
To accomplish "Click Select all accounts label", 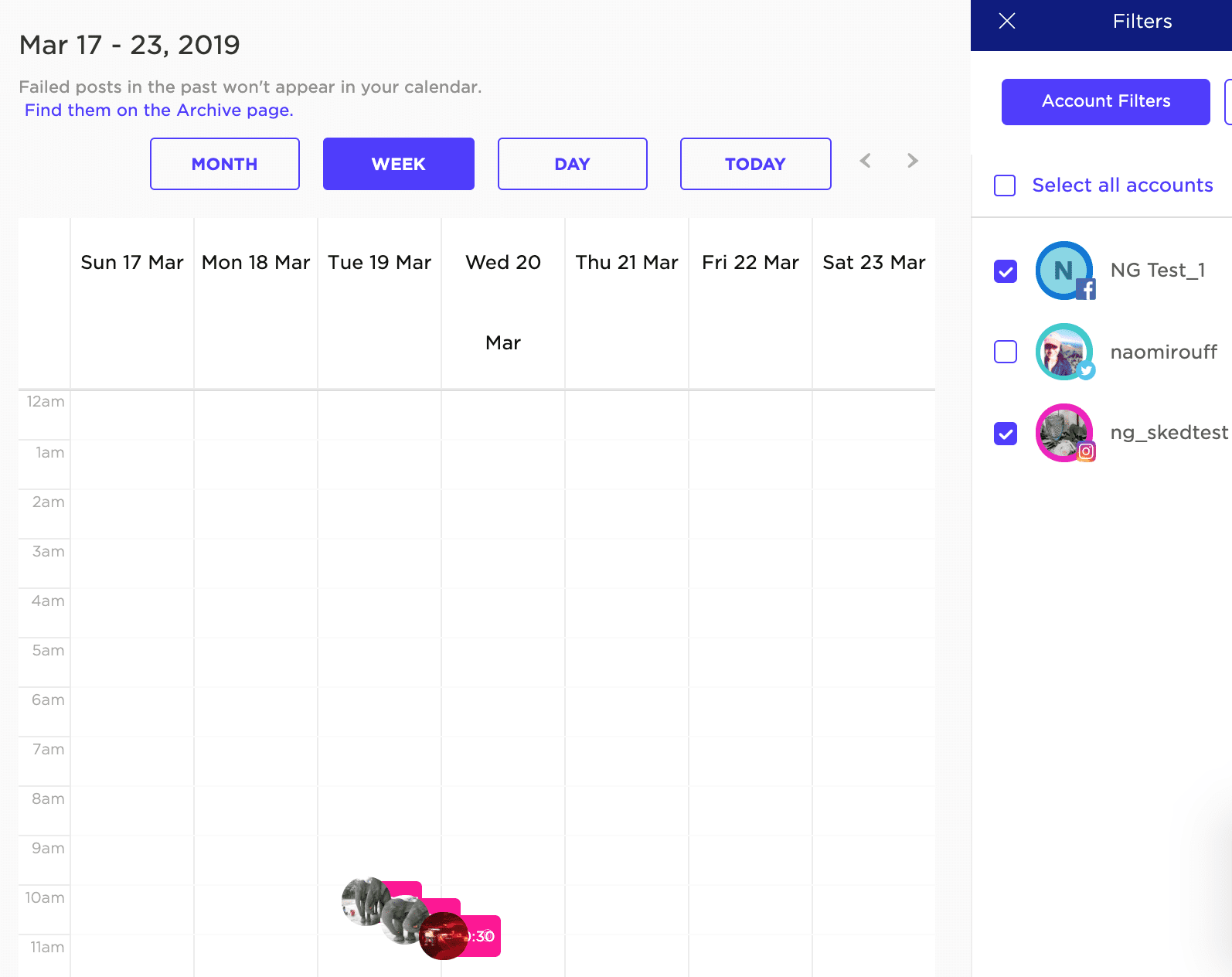I will [x=1123, y=186].
